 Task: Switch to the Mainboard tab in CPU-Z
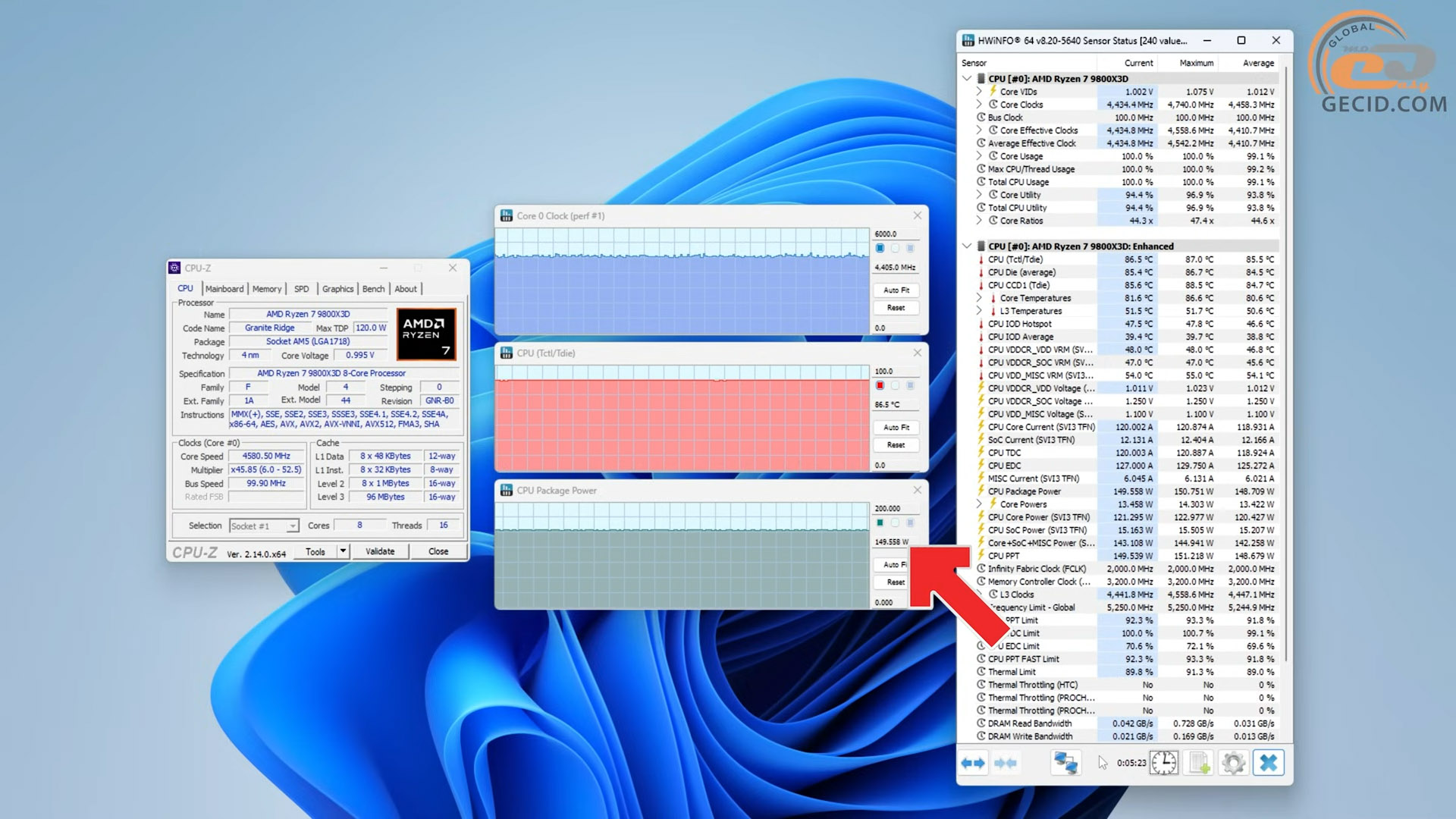click(224, 289)
